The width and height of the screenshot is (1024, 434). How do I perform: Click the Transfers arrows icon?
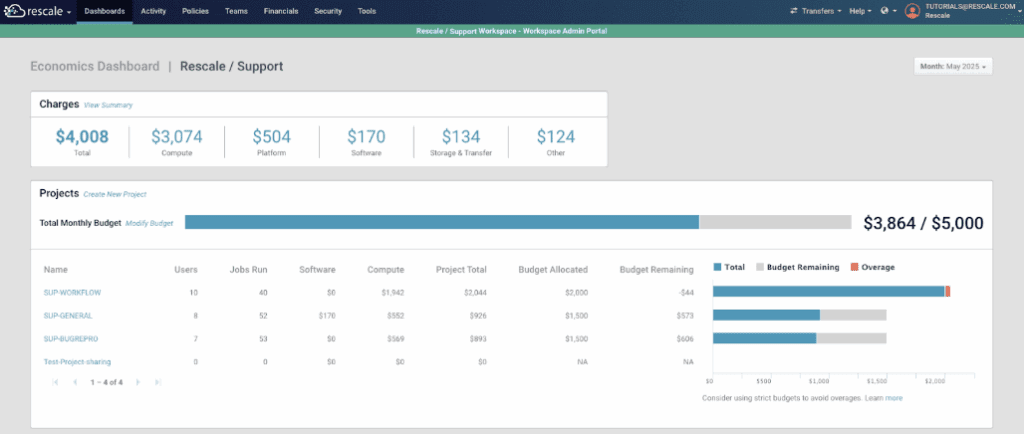tap(794, 11)
